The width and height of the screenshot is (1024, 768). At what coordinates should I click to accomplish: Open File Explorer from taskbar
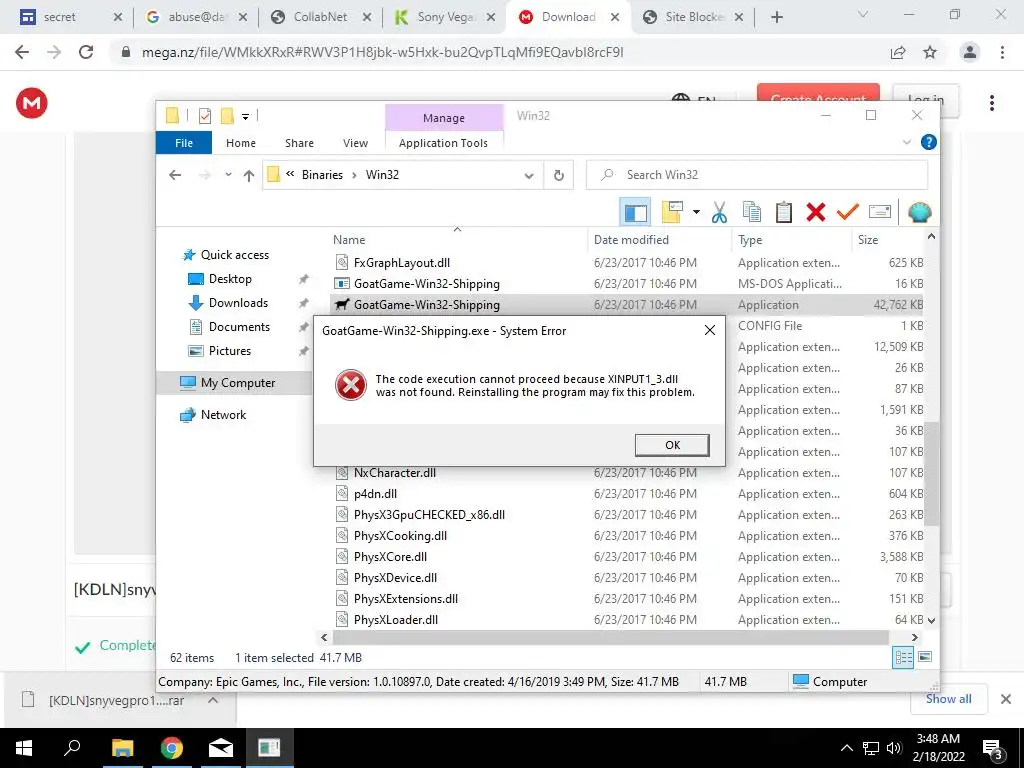(122, 748)
